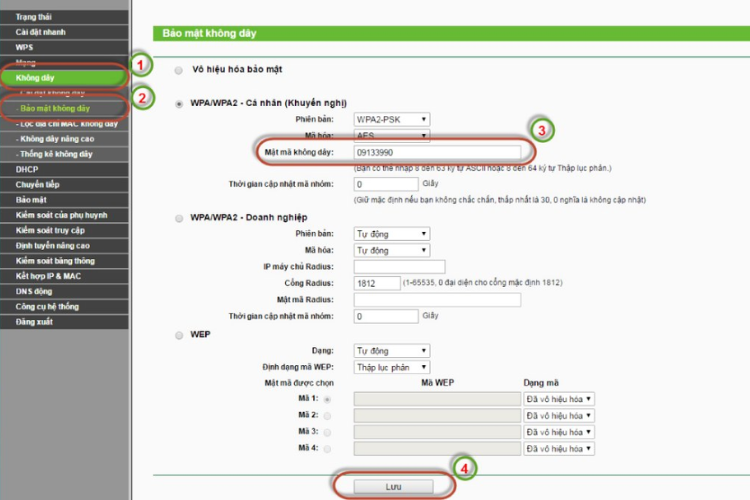The width and height of the screenshot is (750, 500).
Task: Open Cài đặt nhanh in sidebar
Action: click(64, 32)
